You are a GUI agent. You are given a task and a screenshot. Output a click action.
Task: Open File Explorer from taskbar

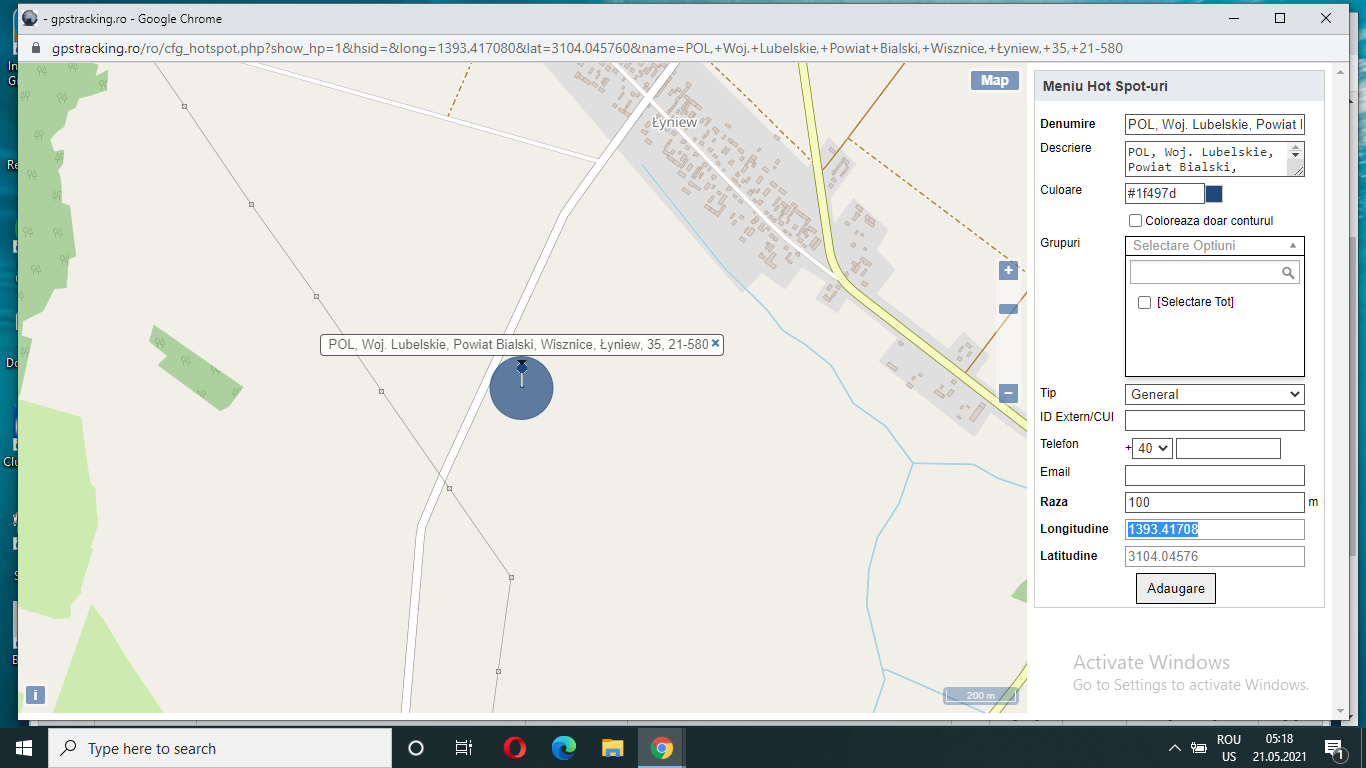(613, 748)
